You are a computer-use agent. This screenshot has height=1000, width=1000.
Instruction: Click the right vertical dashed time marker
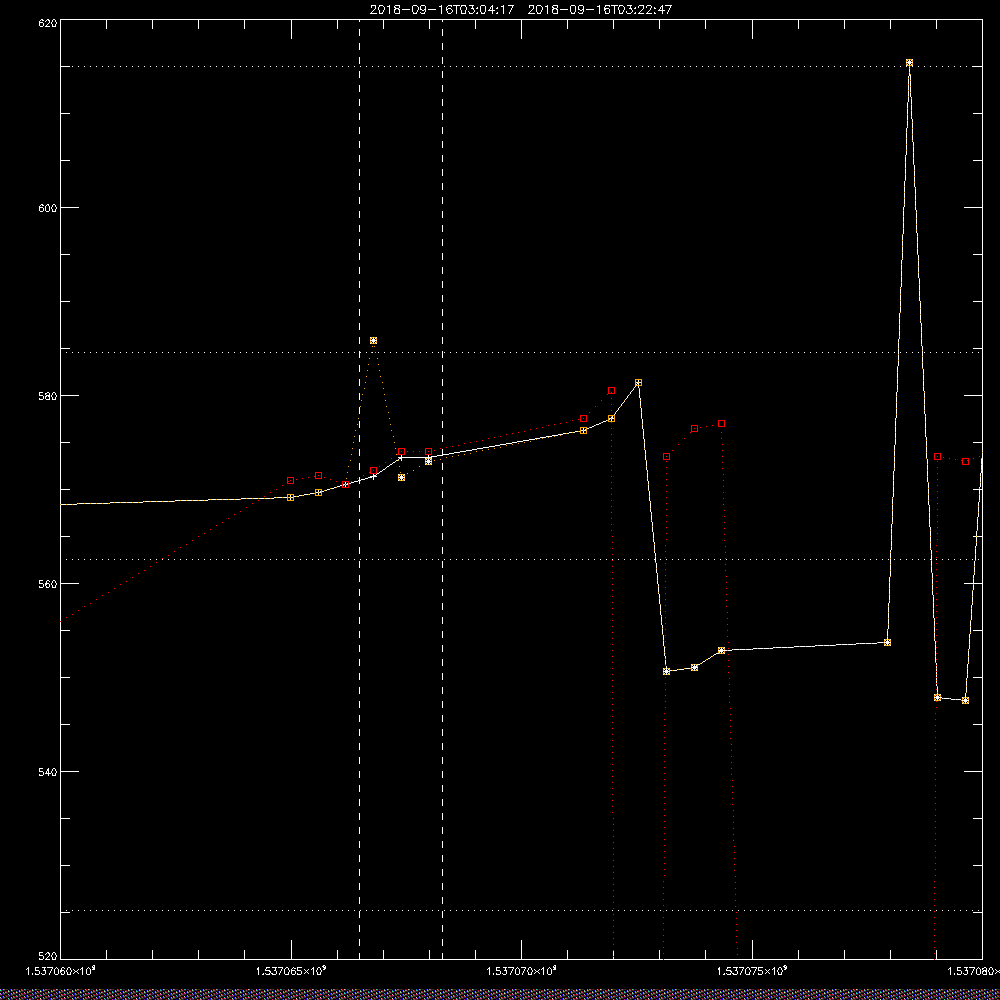[443, 489]
